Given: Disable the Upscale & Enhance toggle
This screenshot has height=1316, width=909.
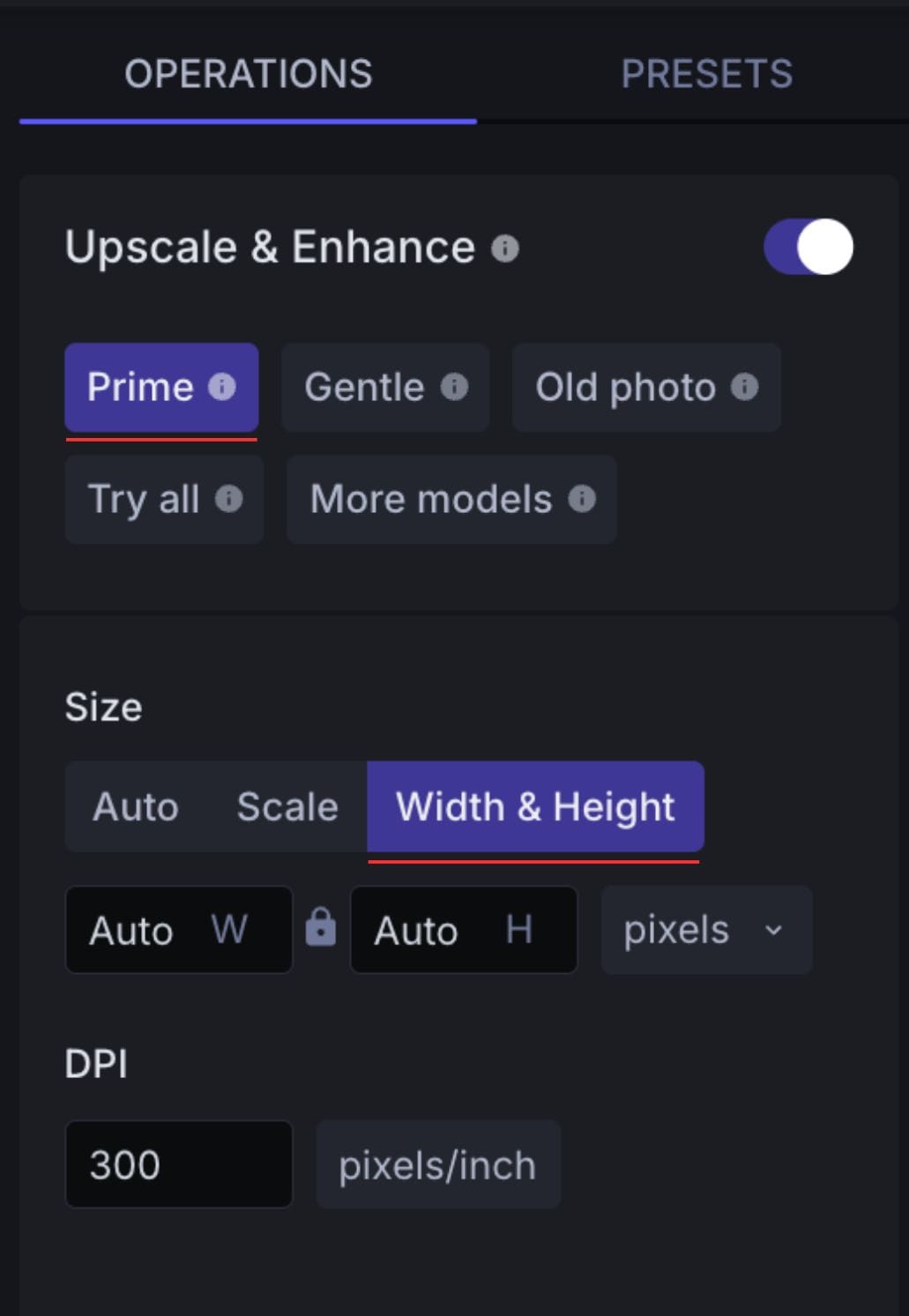Looking at the screenshot, I should coord(808,249).
